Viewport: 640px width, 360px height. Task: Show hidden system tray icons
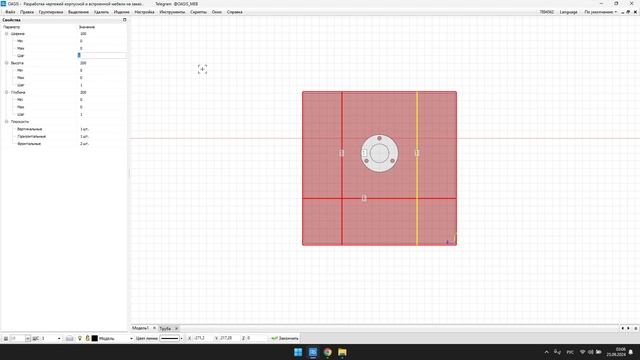click(547, 352)
